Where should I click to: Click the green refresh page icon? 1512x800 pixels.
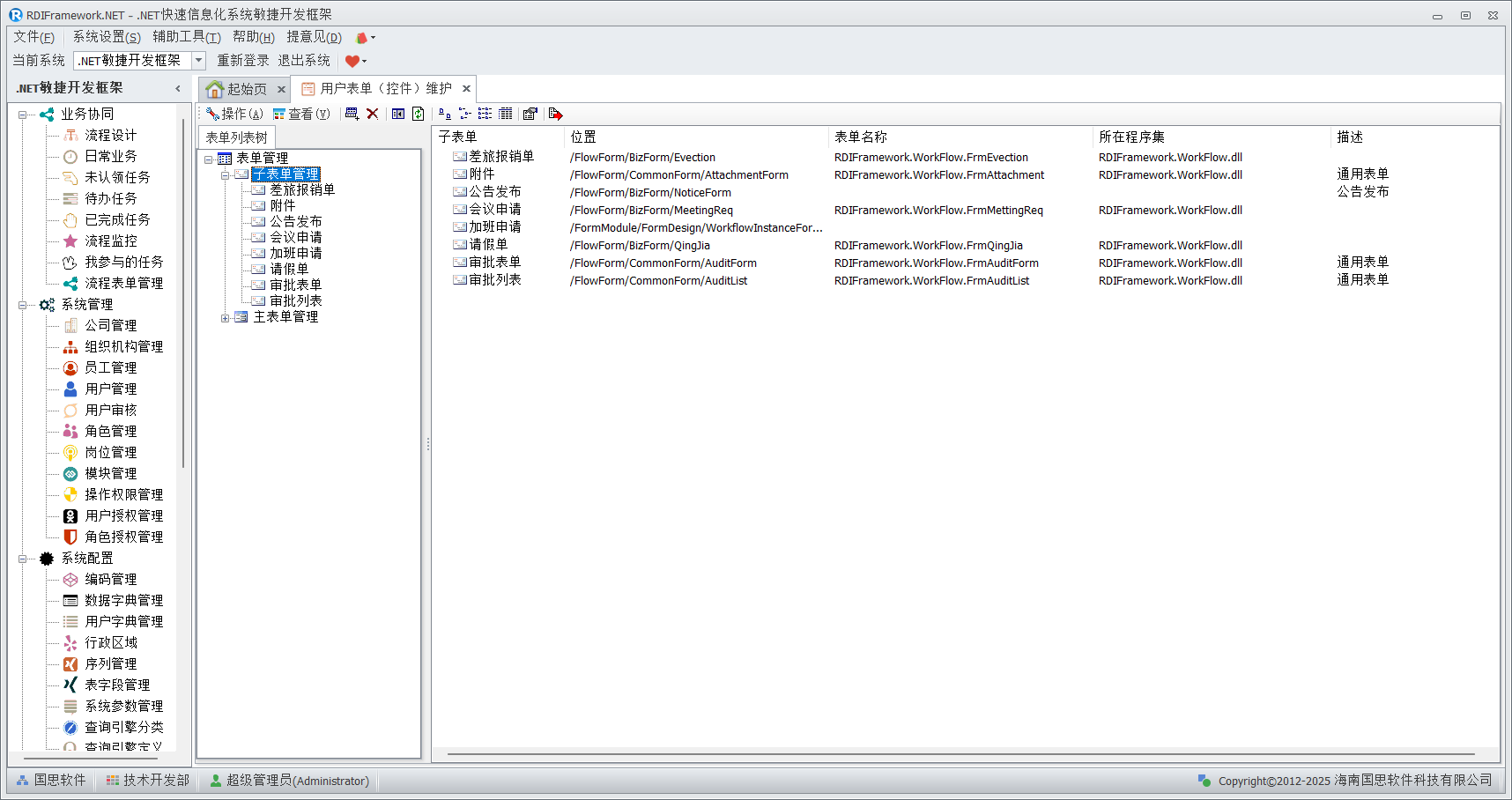(419, 114)
